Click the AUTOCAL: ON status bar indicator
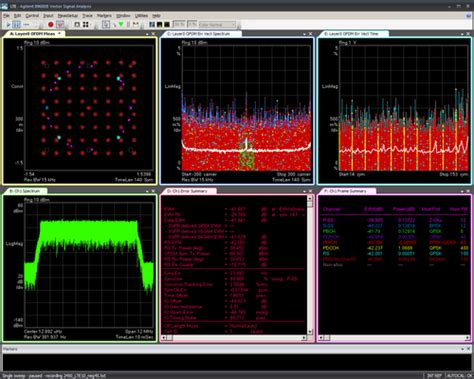The width and height of the screenshot is (474, 379). 460,376
